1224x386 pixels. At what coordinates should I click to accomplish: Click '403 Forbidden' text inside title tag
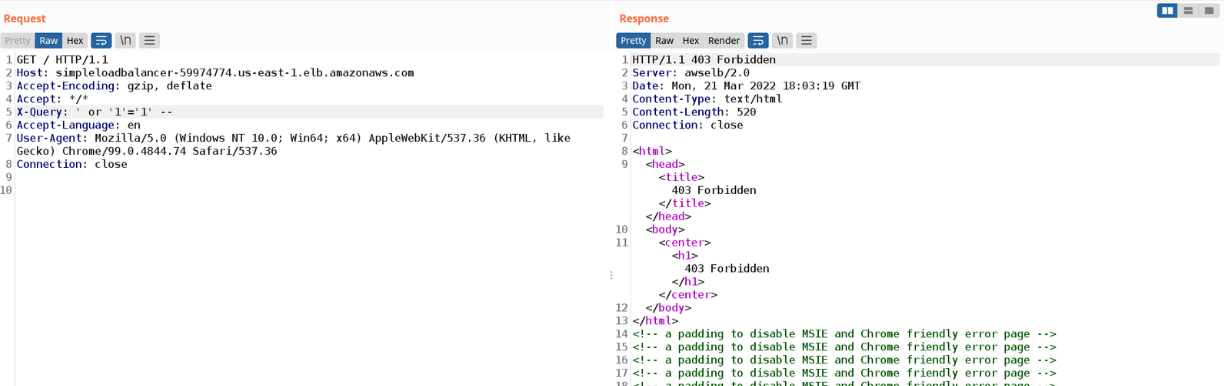pyautogui.click(x=714, y=190)
